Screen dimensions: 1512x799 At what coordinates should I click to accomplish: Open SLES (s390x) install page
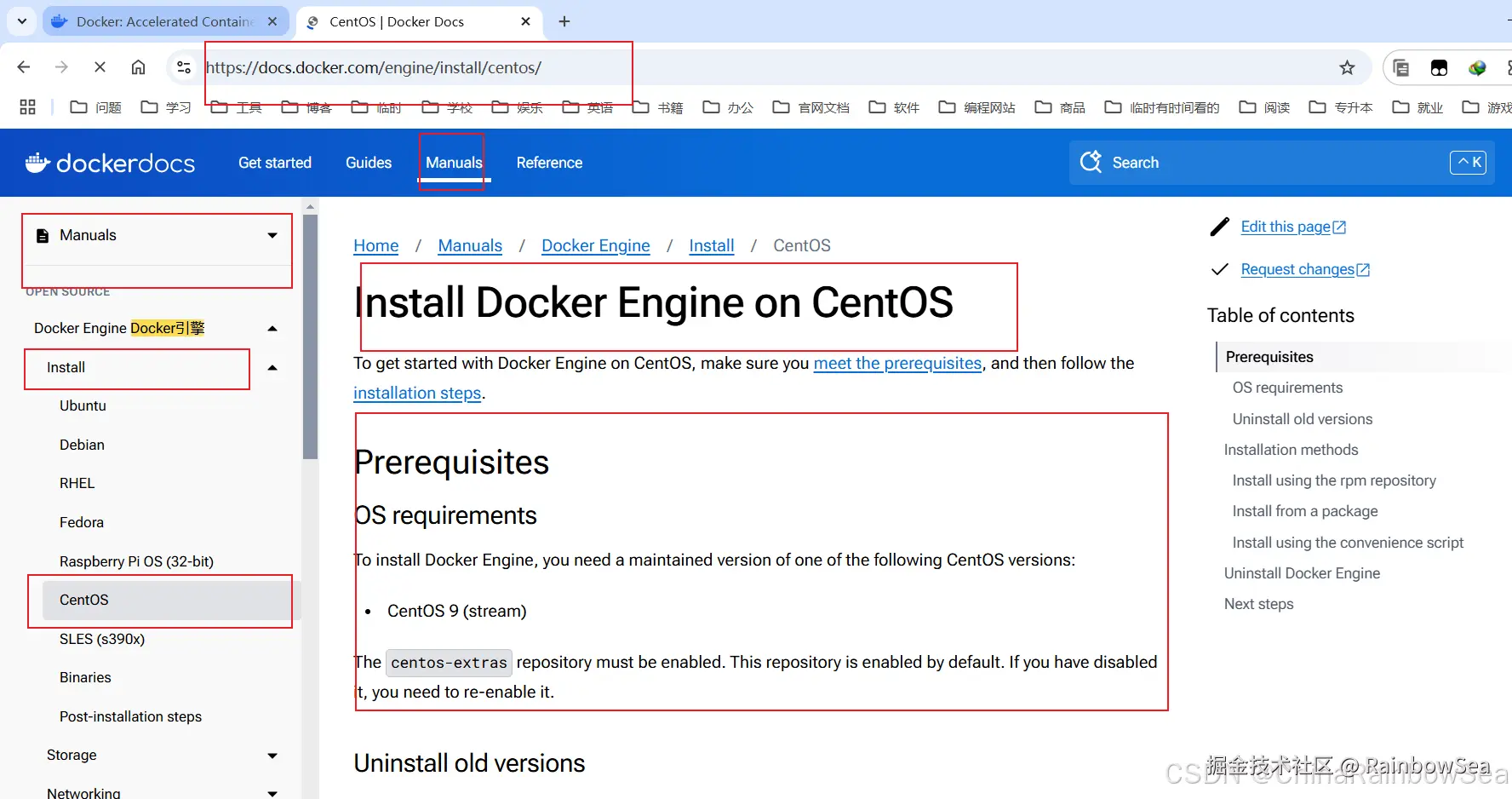[102, 639]
